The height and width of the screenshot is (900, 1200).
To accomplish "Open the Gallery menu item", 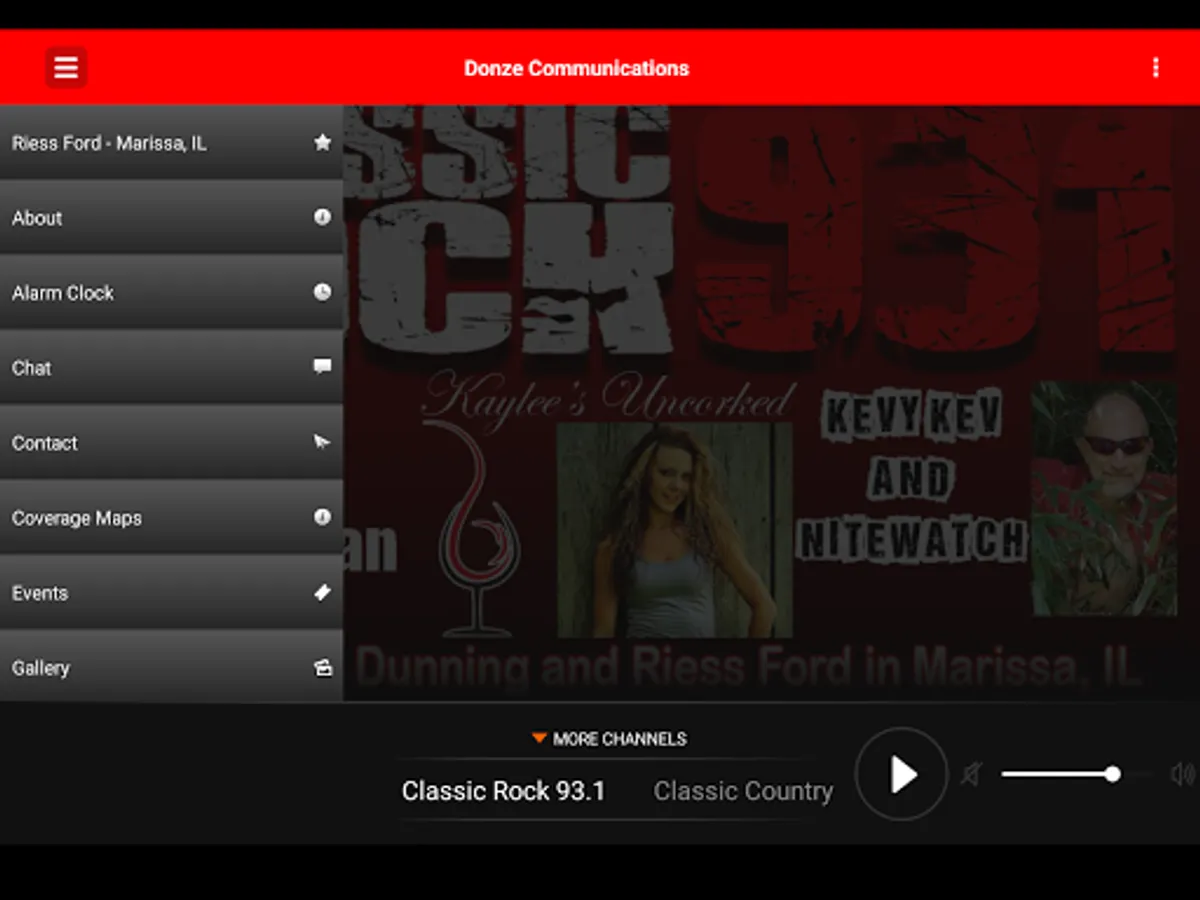I will pyautogui.click(x=171, y=666).
